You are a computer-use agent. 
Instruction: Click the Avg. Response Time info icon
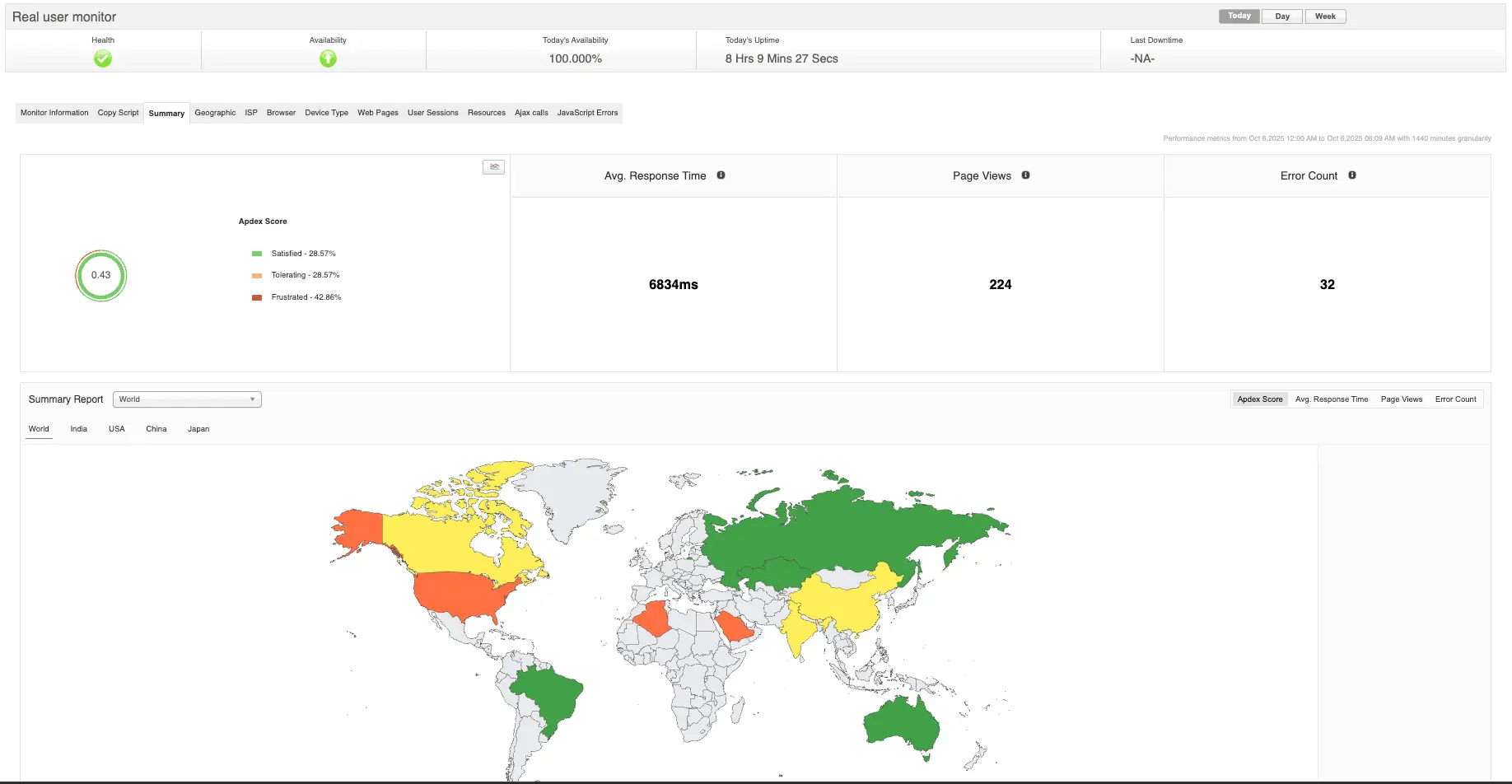pyautogui.click(x=721, y=175)
